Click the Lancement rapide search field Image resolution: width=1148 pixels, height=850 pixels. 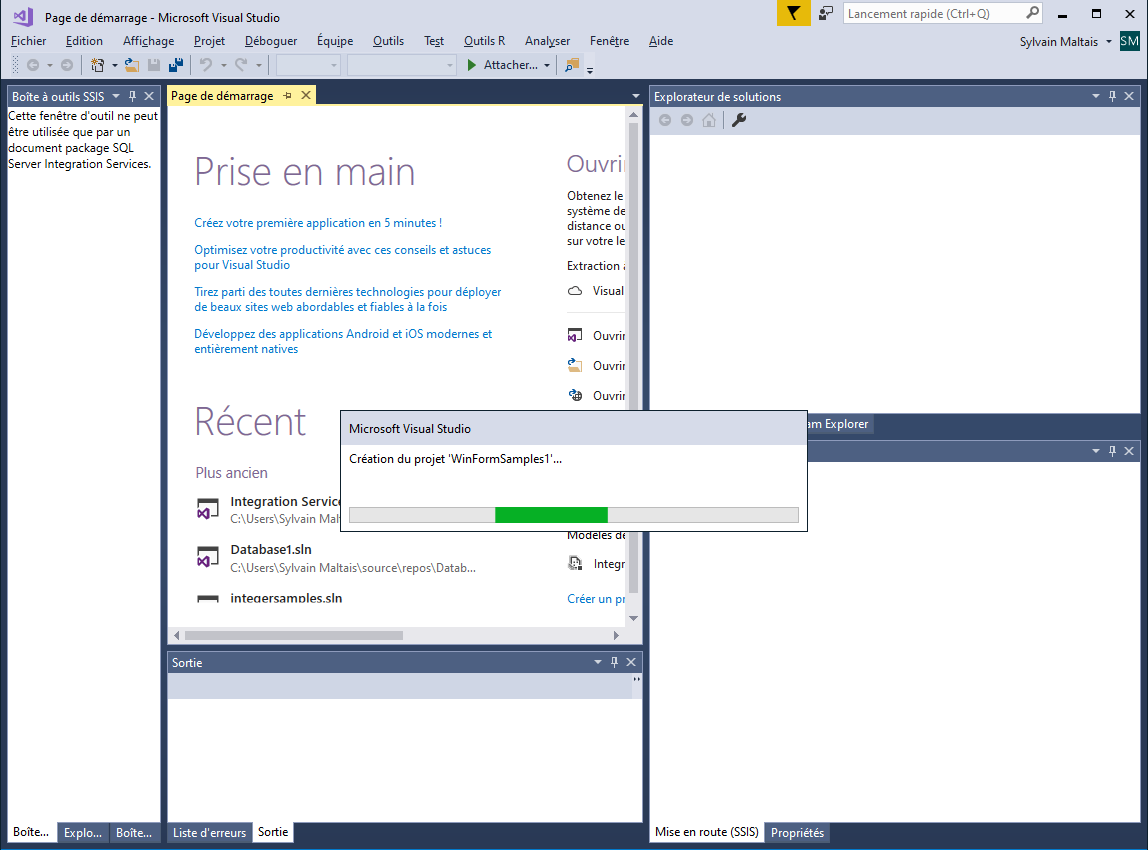tap(932, 13)
